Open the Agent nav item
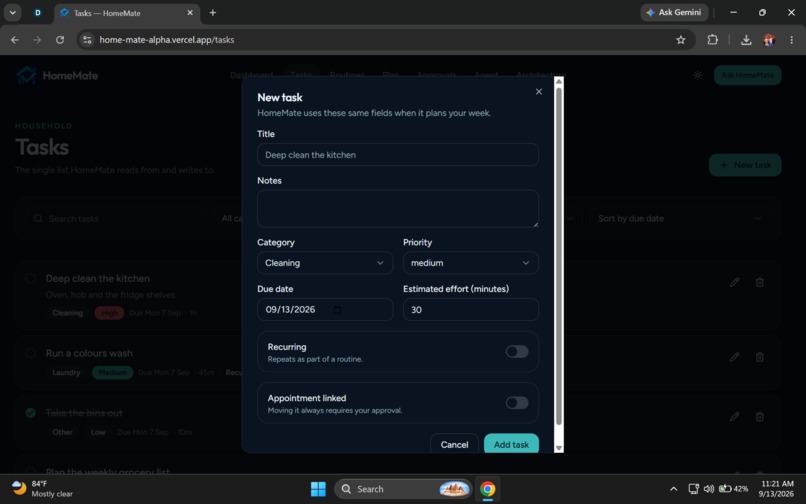806x504 pixels. (x=486, y=75)
